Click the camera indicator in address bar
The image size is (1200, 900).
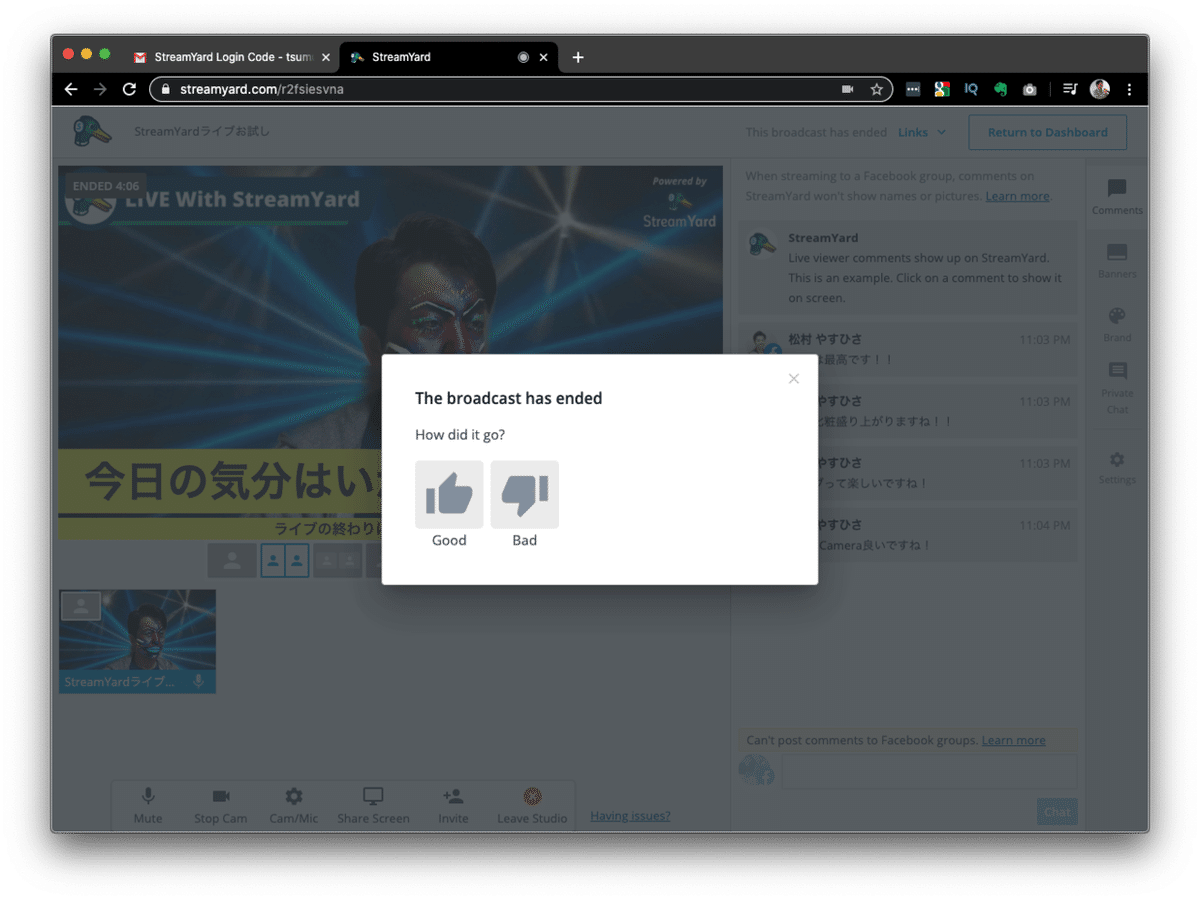click(x=848, y=89)
